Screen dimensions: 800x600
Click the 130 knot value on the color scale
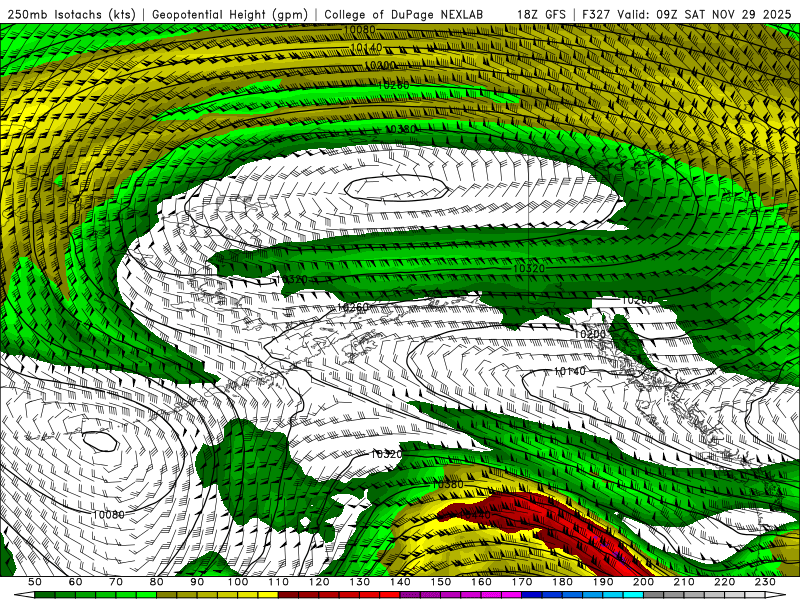[359, 582]
